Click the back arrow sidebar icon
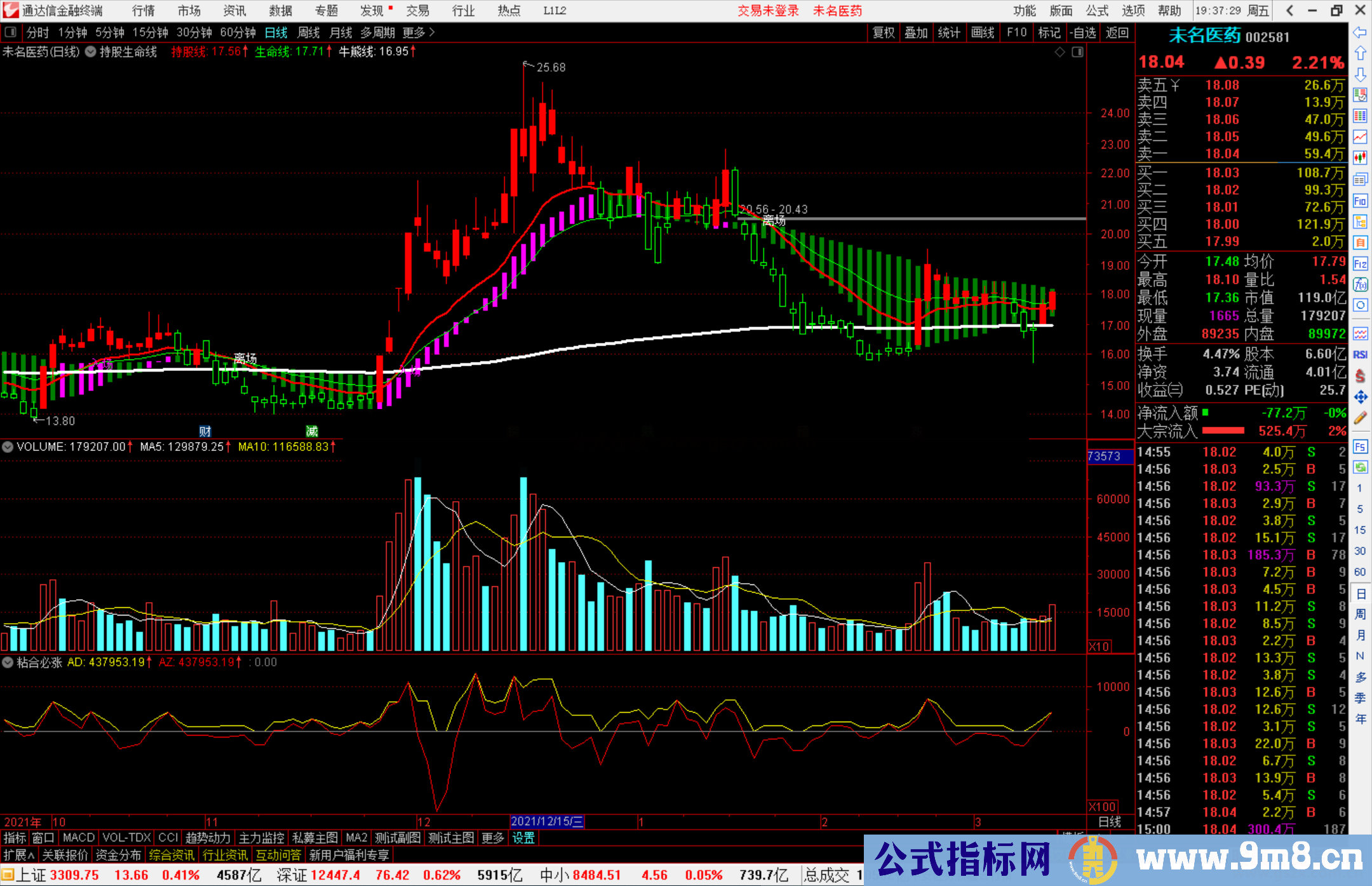 pos(1360,32)
